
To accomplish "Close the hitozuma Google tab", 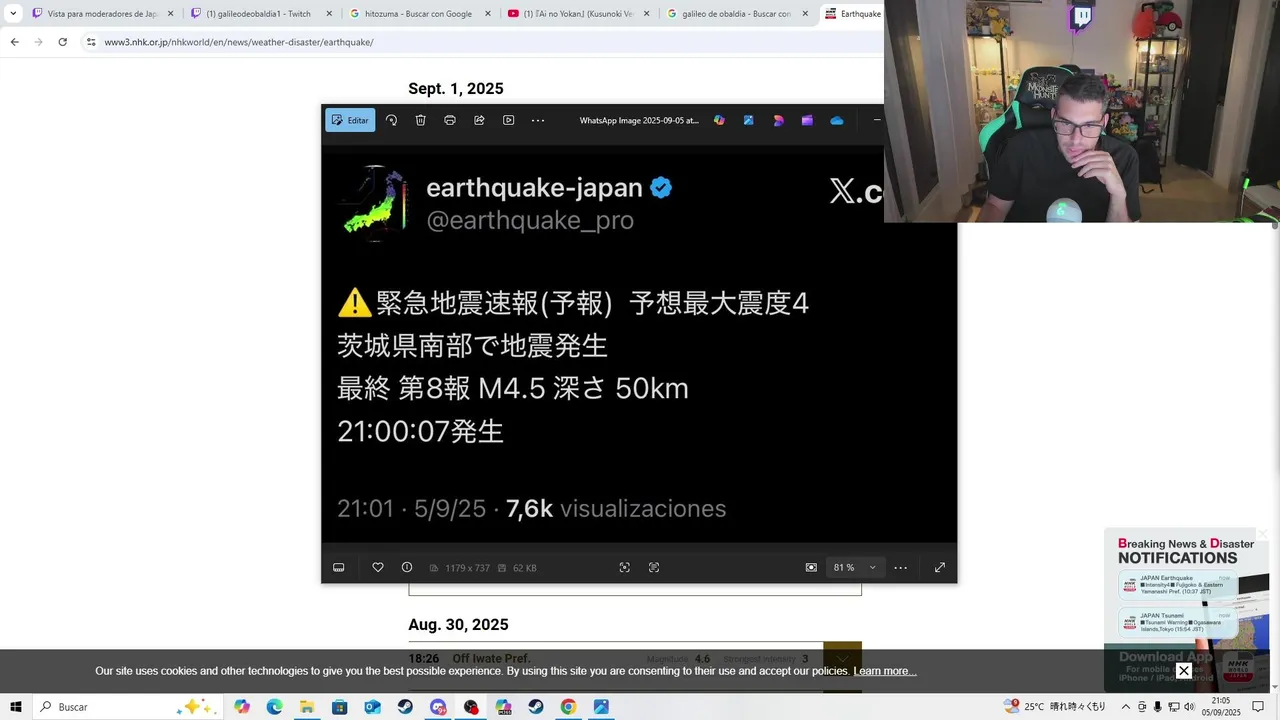I will tap(487, 14).
